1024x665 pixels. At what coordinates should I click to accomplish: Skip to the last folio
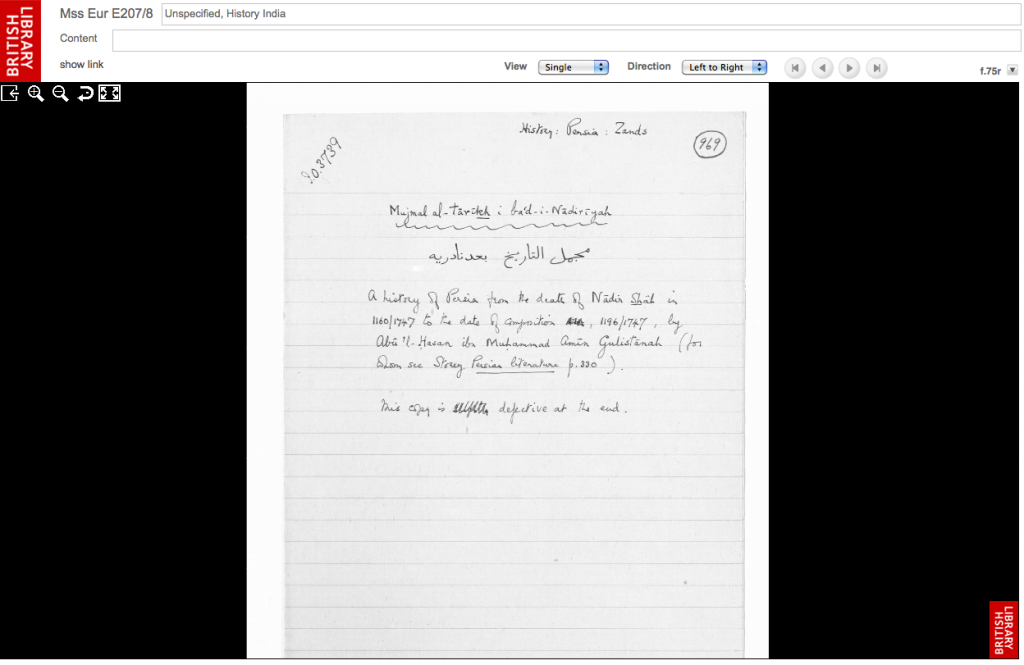[876, 67]
